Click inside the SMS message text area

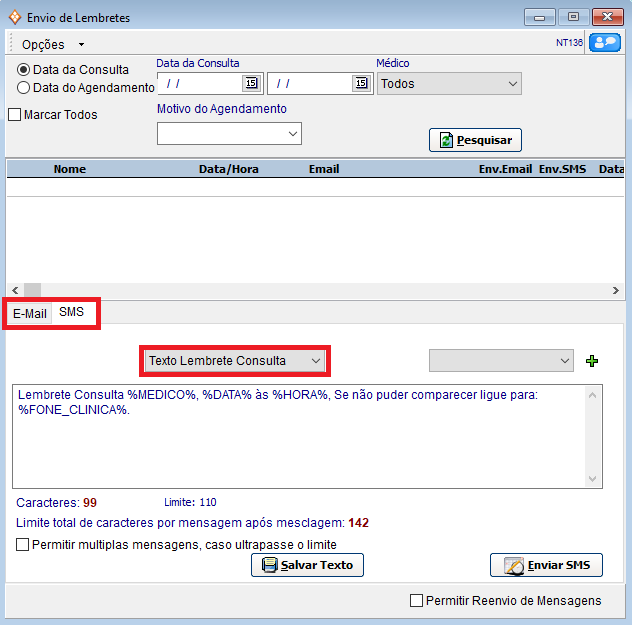point(300,440)
